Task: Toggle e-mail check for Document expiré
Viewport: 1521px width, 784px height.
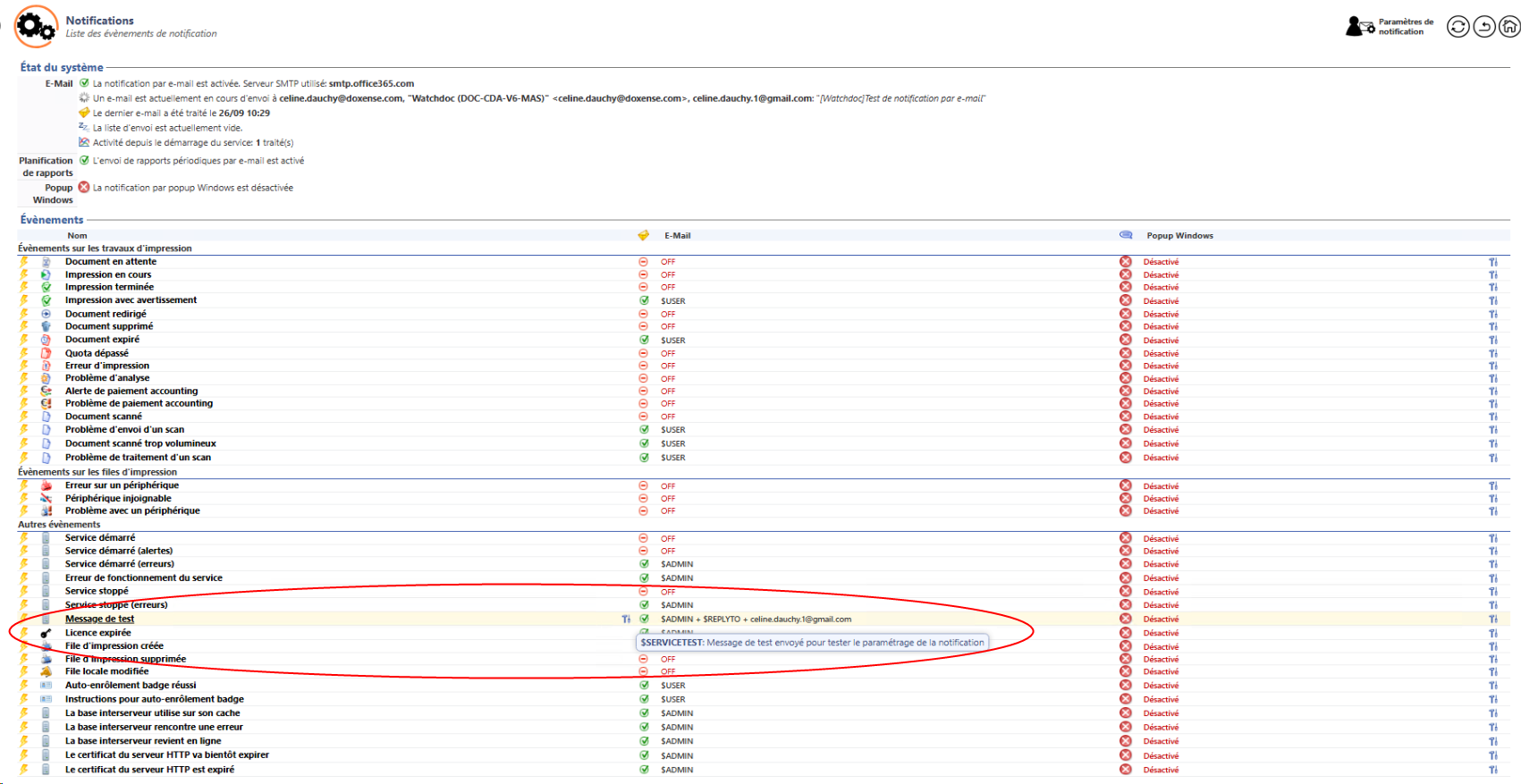Action: pos(644,340)
